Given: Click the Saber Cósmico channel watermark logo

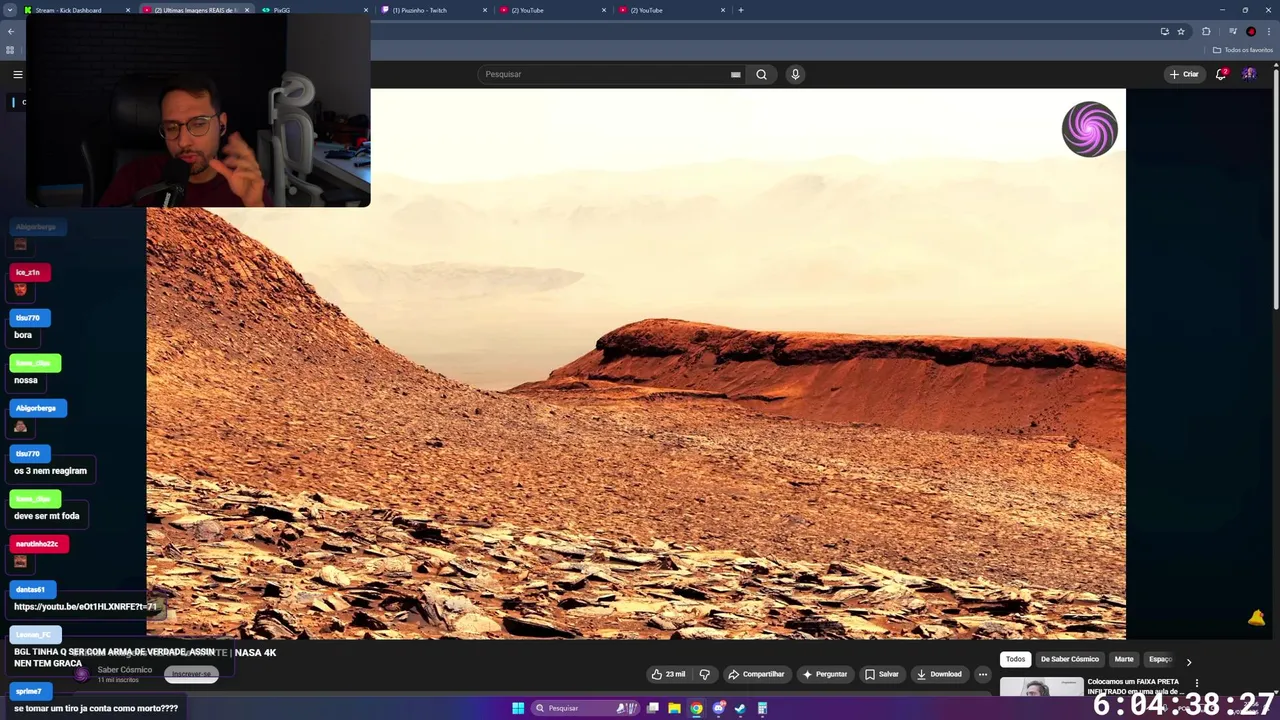Looking at the screenshot, I should coord(1089,129).
